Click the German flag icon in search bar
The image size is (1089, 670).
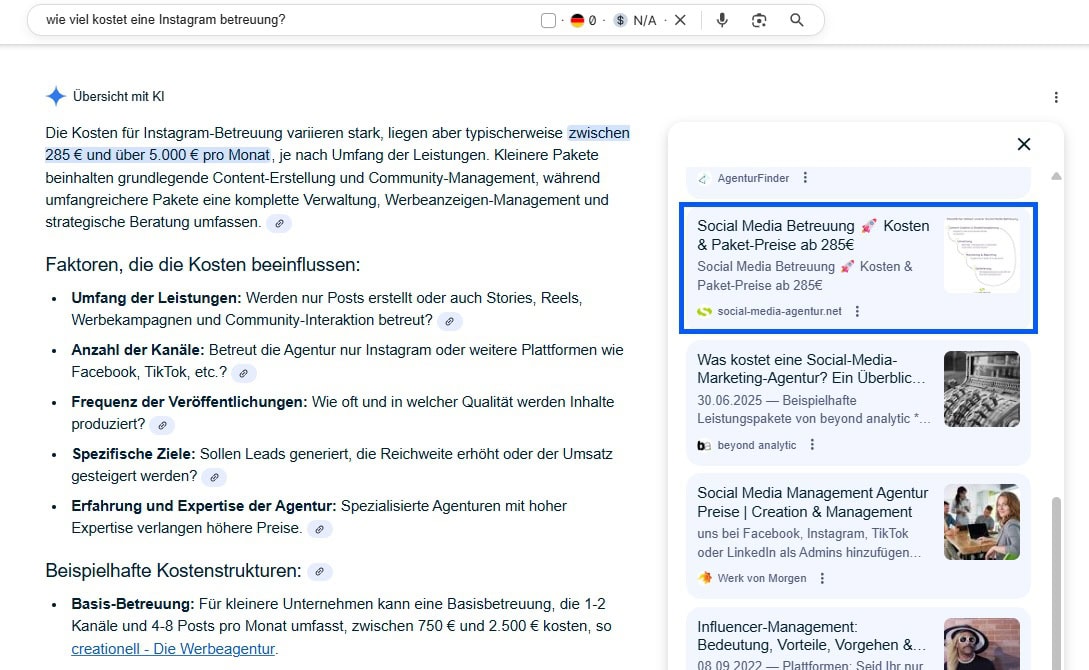coord(578,19)
